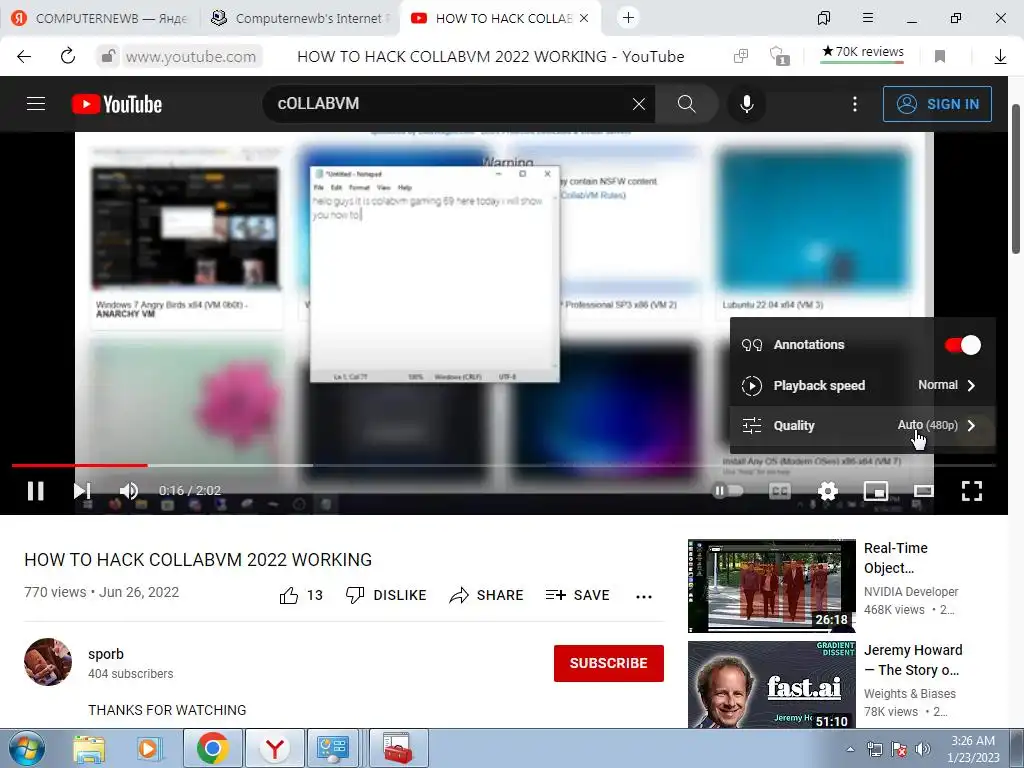
Task: Open the red toolbox taskbar app
Action: (x=398, y=748)
